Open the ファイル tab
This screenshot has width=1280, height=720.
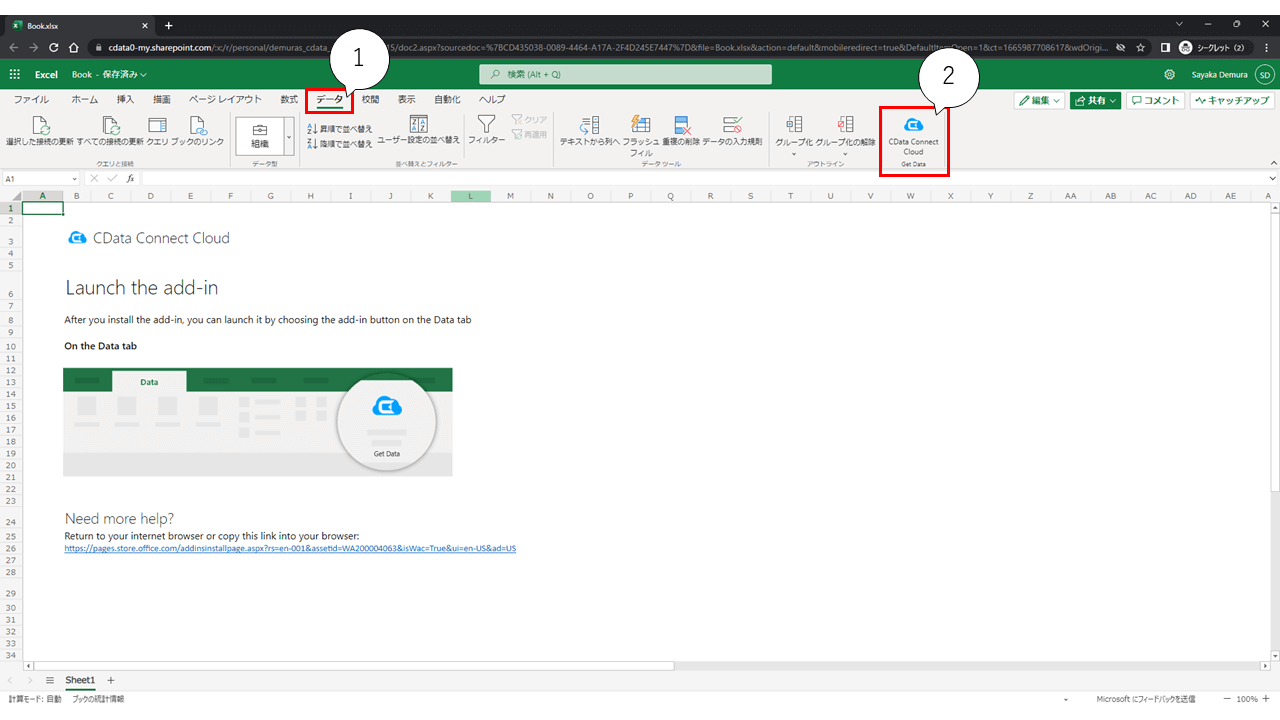click(31, 99)
